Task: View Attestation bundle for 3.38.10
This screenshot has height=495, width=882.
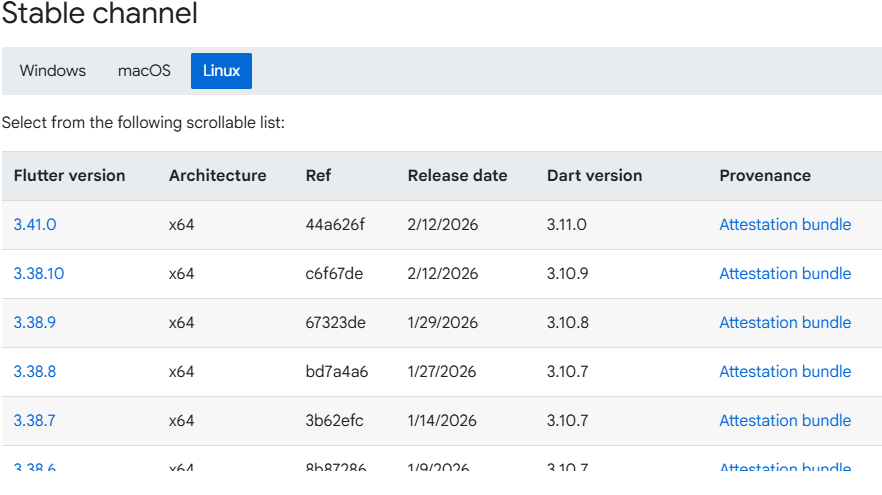Action: [785, 274]
